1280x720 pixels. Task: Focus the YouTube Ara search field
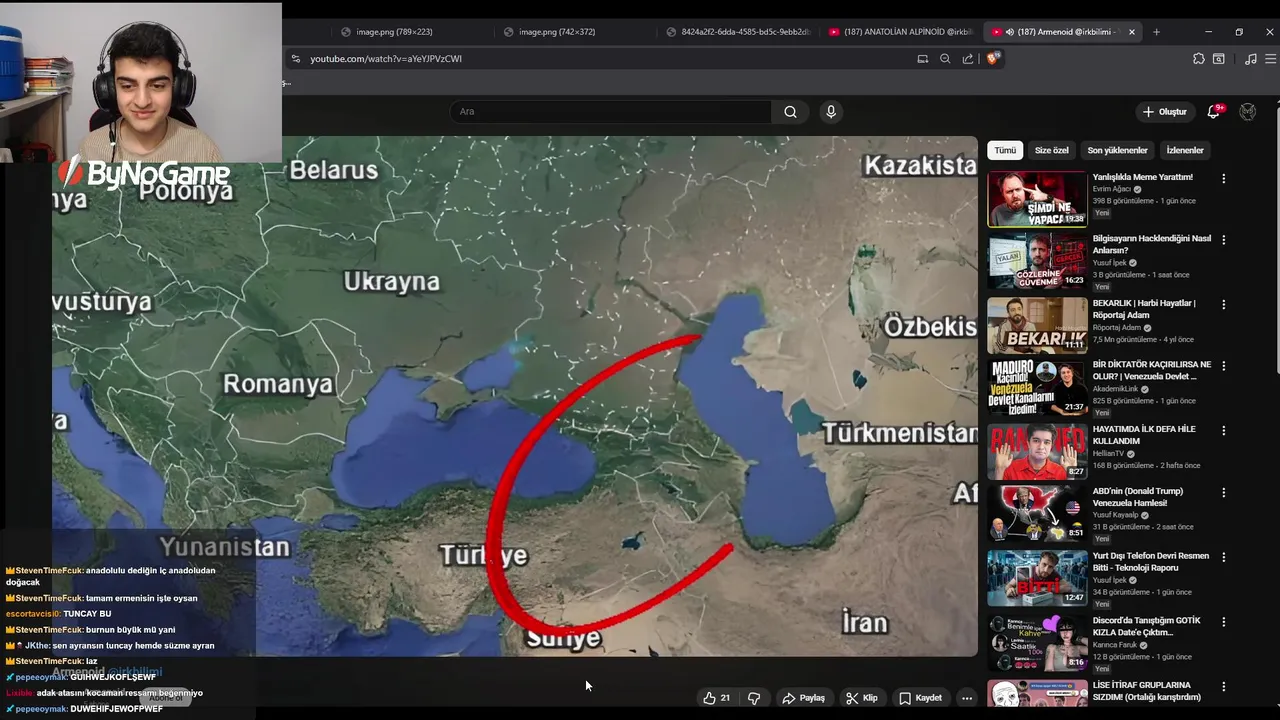pos(611,112)
